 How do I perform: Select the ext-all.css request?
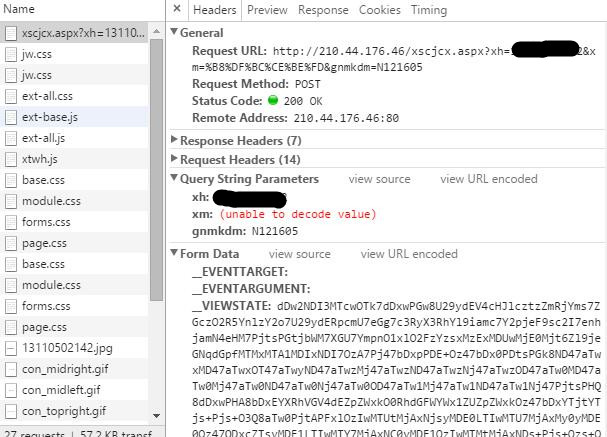click(x=74, y=96)
